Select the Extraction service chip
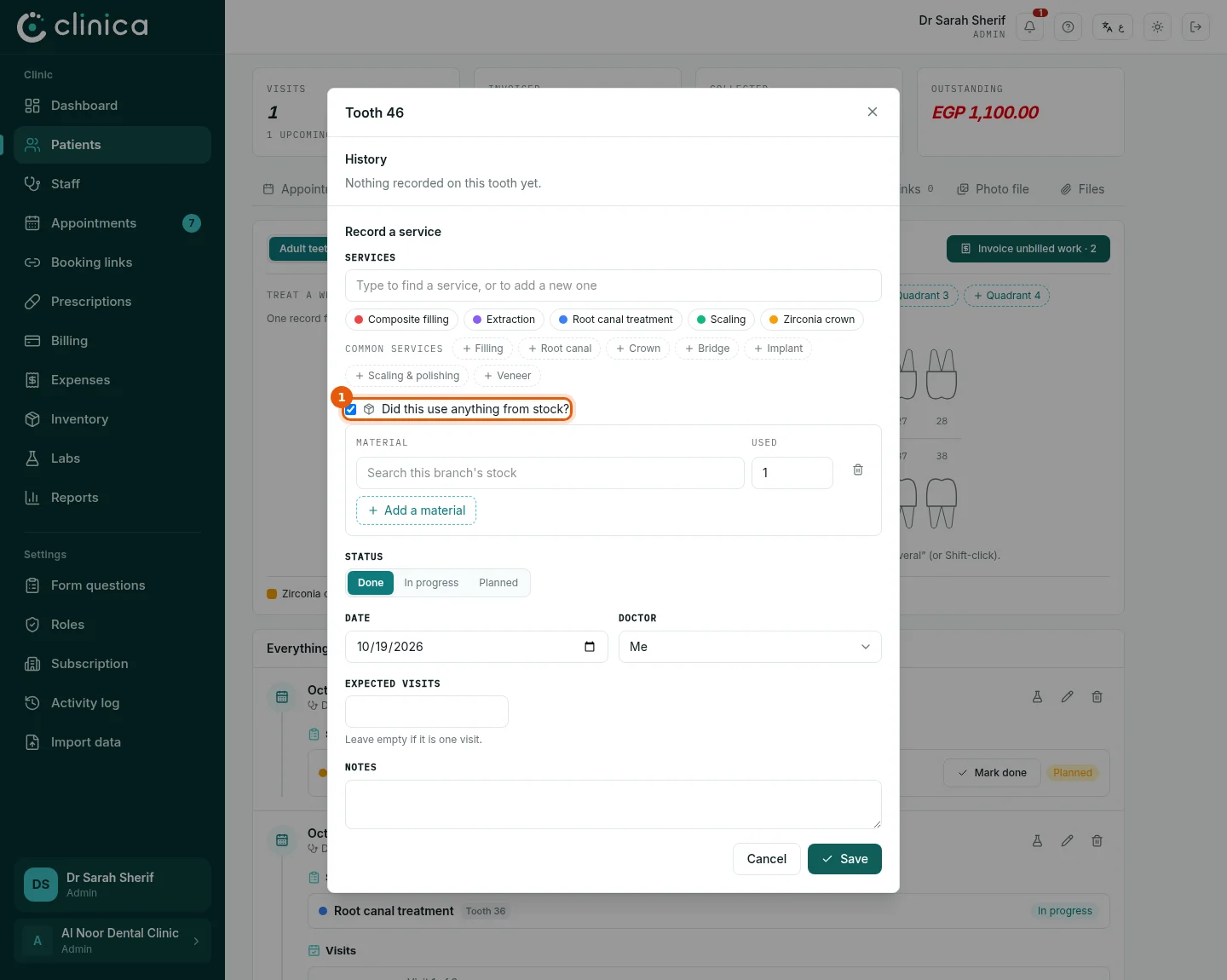The width and height of the screenshot is (1227, 980). pos(504,320)
